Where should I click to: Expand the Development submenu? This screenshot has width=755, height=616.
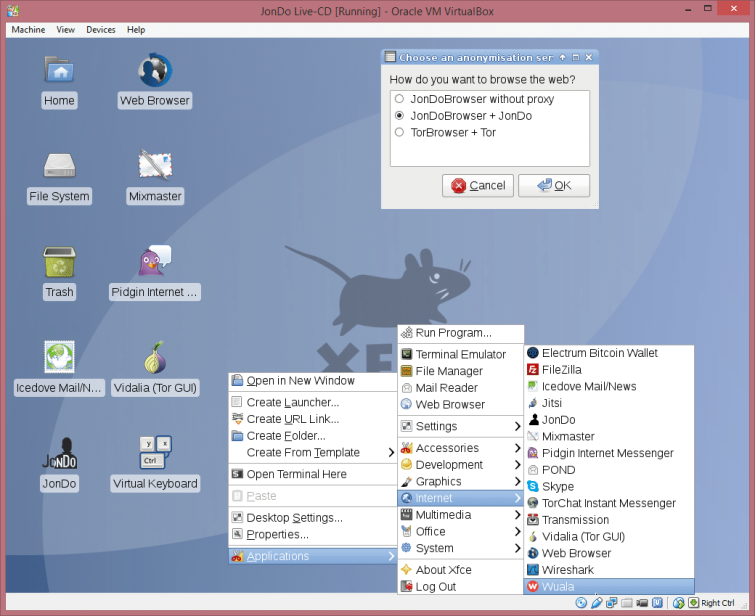point(460,465)
